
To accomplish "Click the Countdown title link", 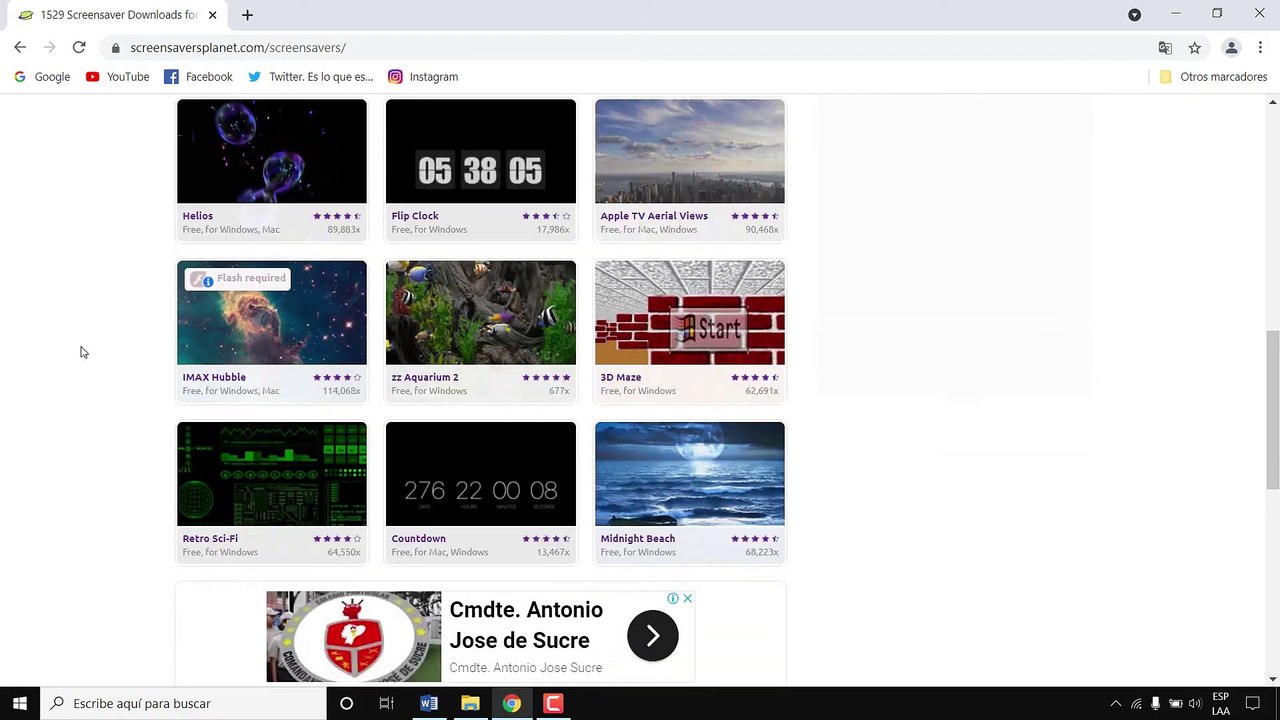I will coord(419,539).
